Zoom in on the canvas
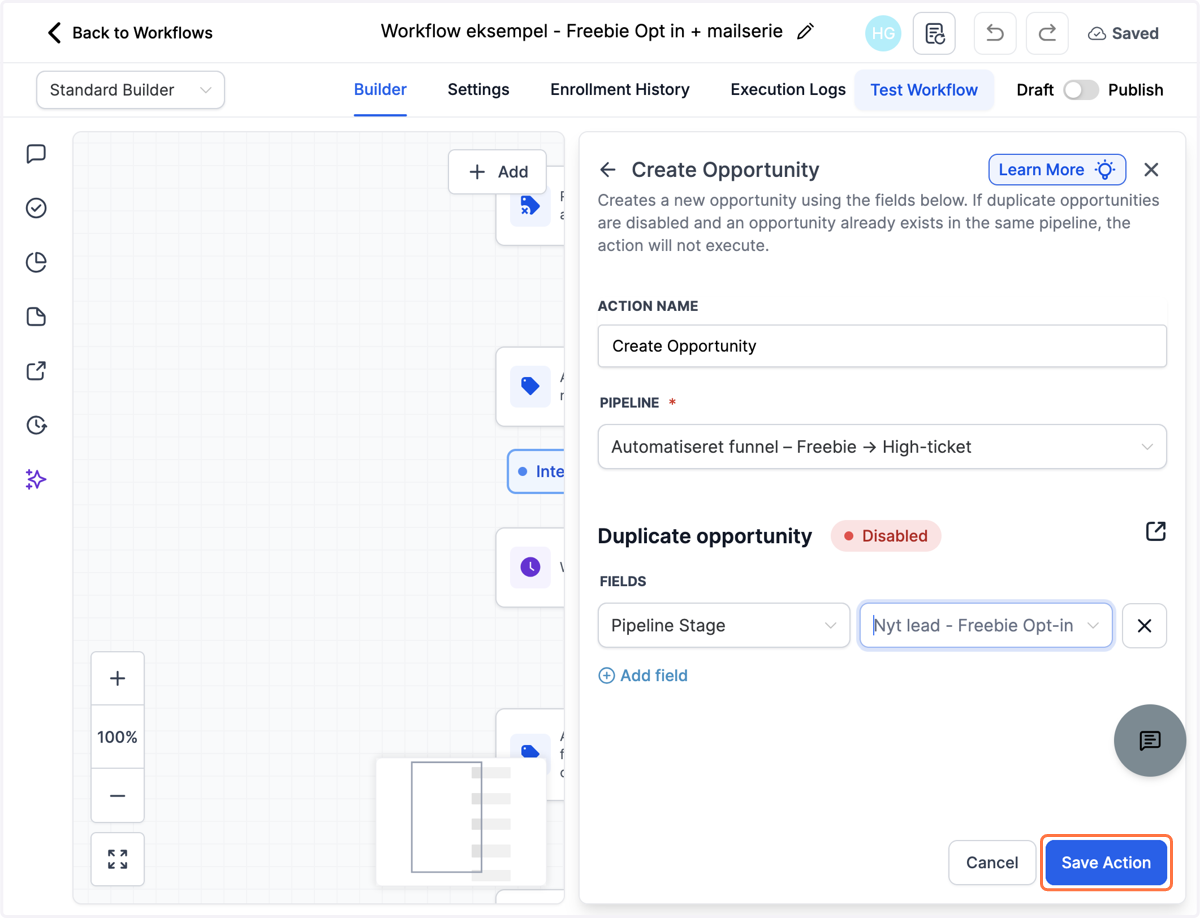The height and width of the screenshot is (918, 1200). [117, 678]
